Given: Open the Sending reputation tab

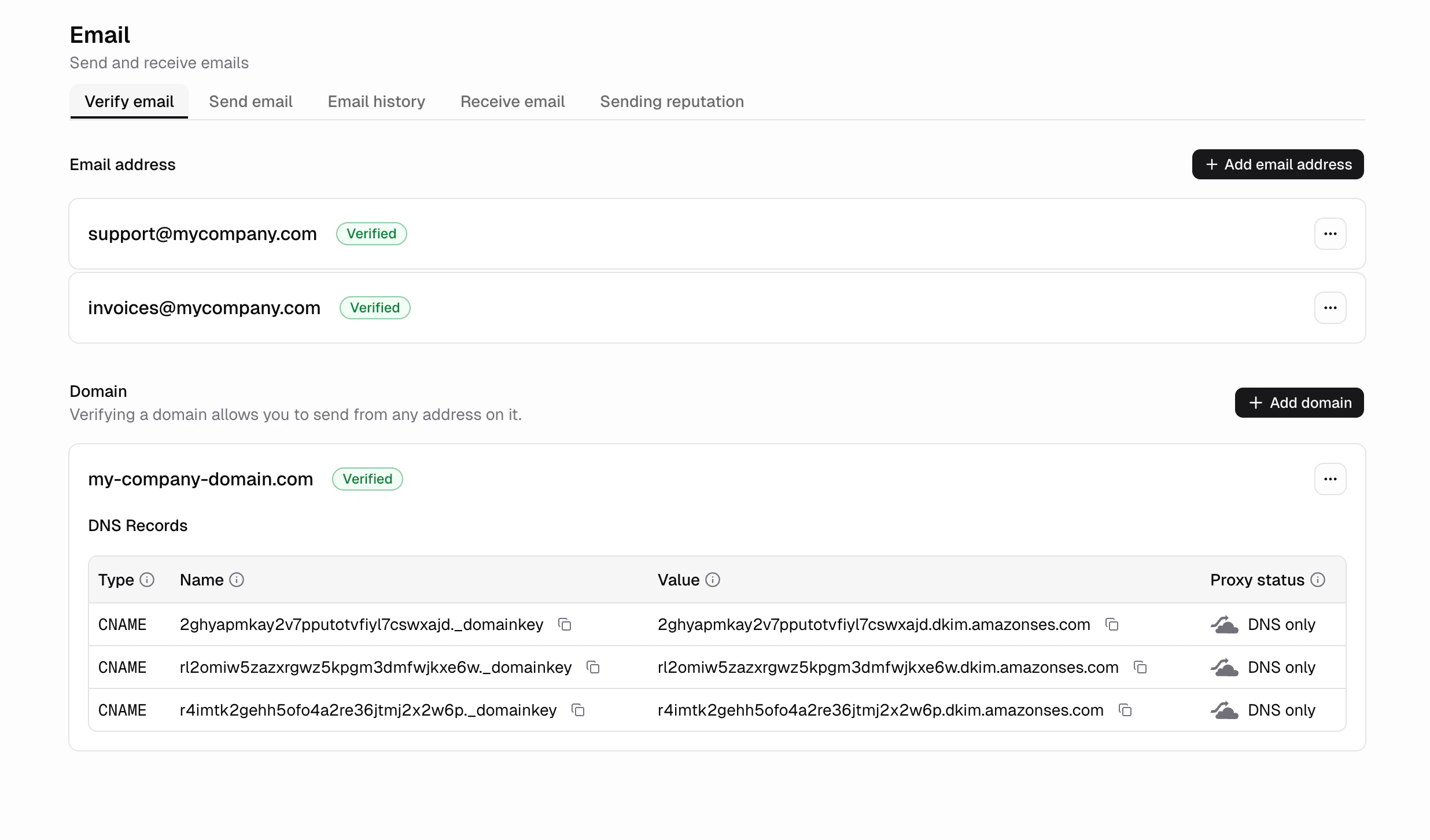Looking at the screenshot, I should pos(672,101).
